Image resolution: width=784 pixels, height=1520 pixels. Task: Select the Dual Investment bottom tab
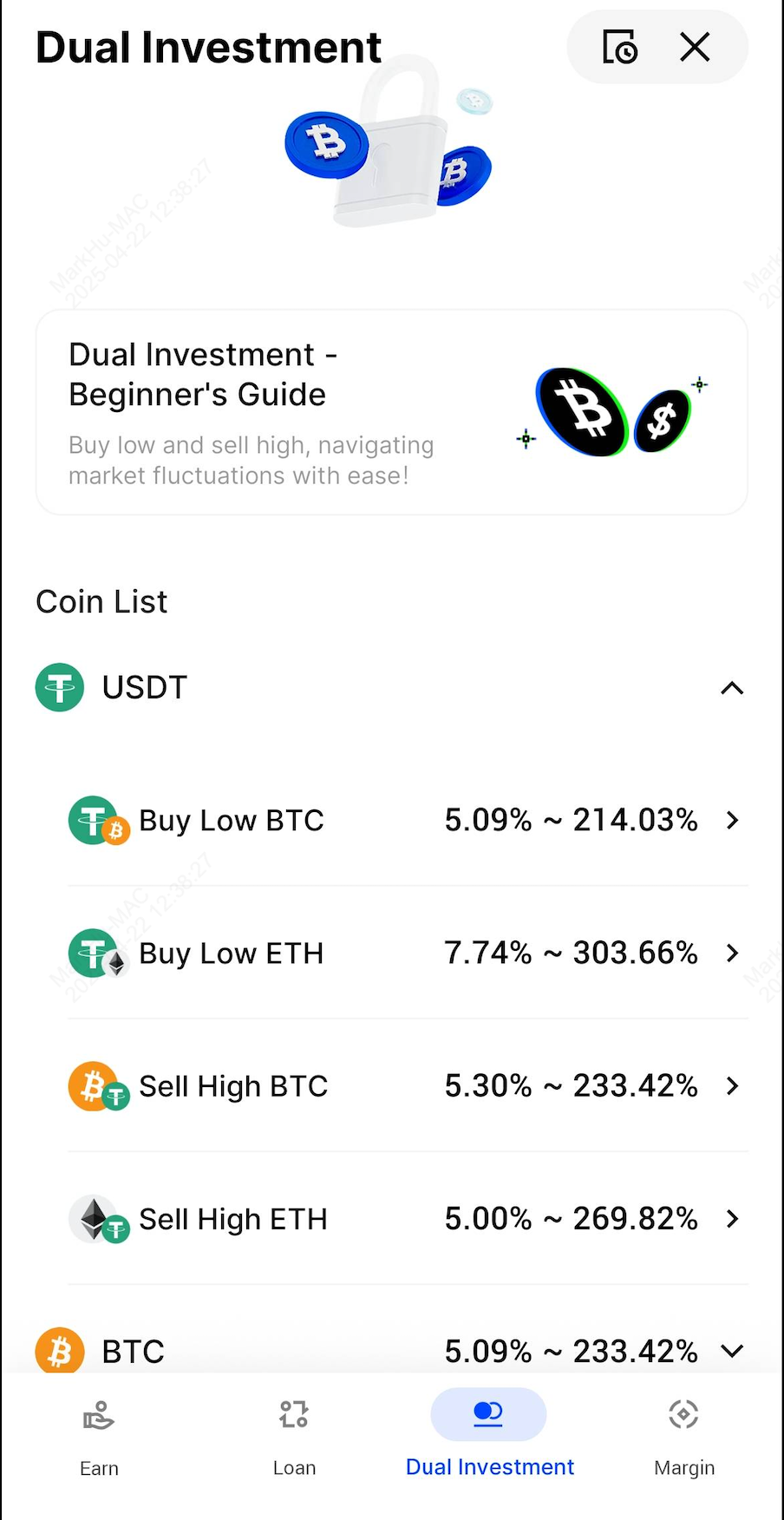[x=489, y=1432]
